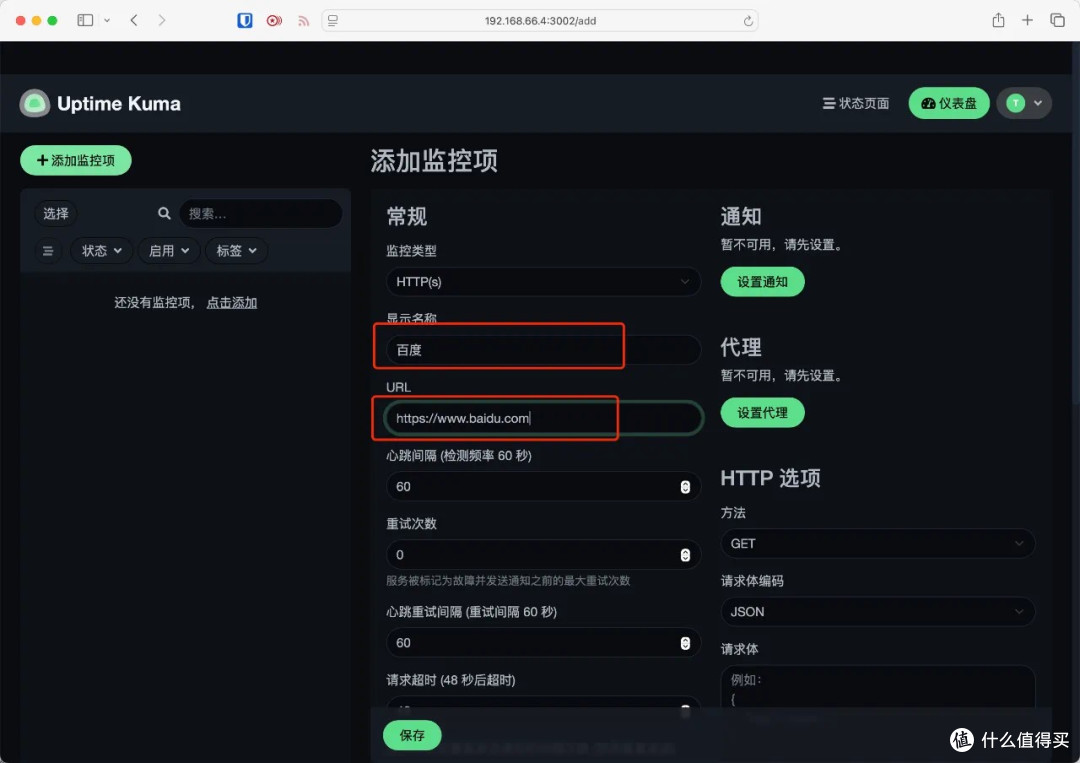Open the RSS feed extension icon
The image size is (1080, 763).
pyautogui.click(x=303, y=21)
